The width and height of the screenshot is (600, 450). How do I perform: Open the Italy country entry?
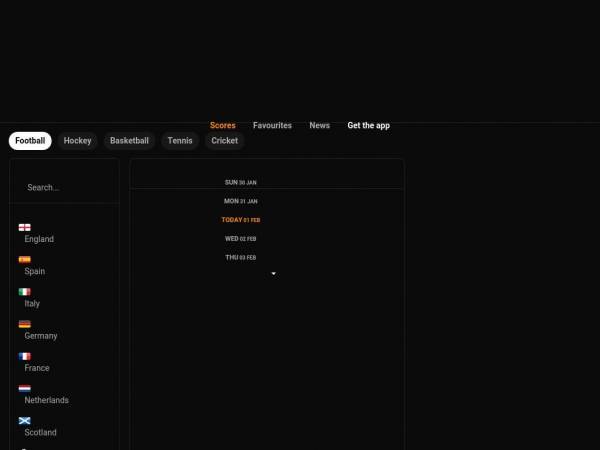pos(32,303)
